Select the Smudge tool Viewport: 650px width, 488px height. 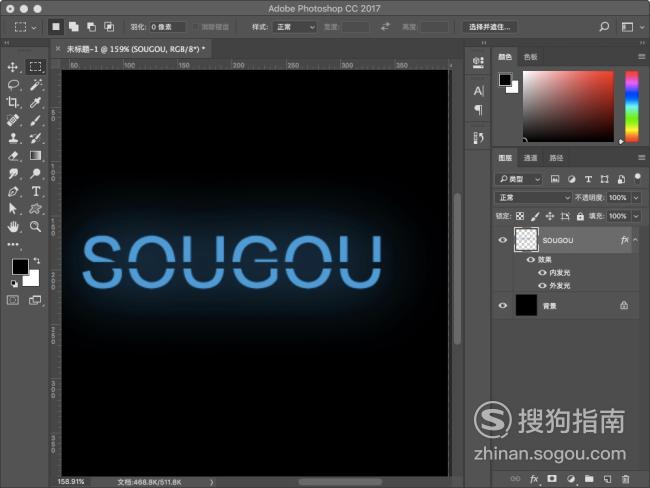click(x=13, y=174)
